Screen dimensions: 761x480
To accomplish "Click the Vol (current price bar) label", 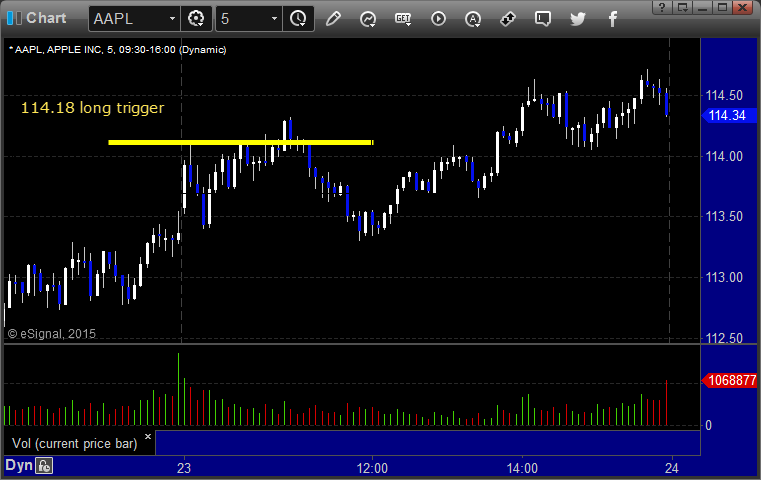I will click(x=75, y=444).
